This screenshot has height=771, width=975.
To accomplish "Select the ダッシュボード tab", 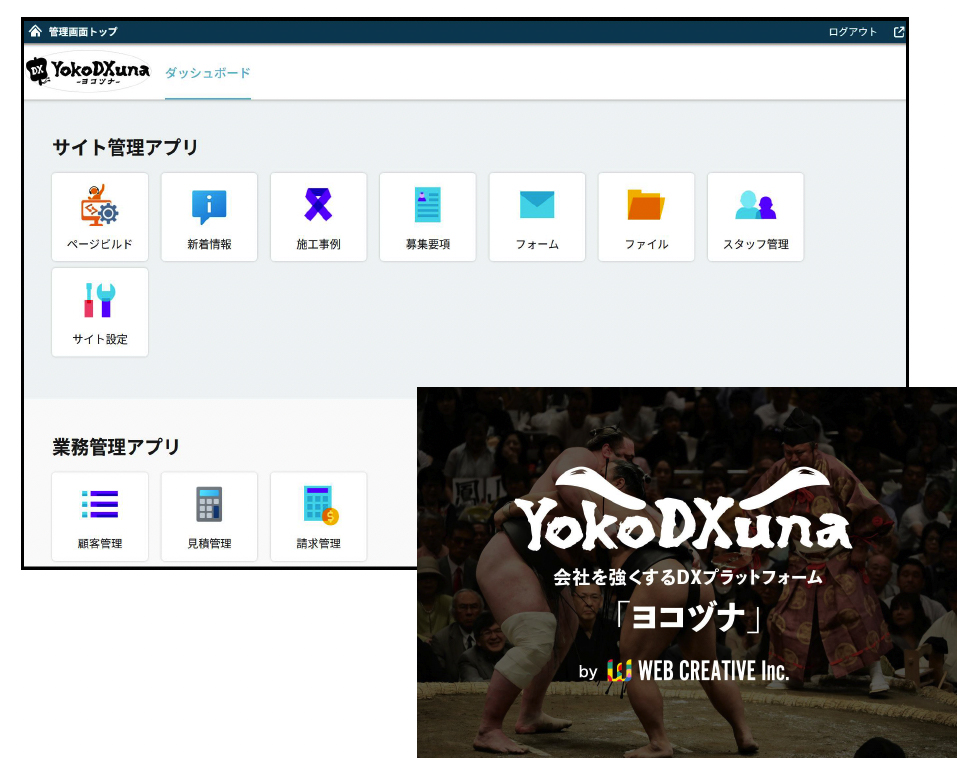I will [x=207, y=73].
